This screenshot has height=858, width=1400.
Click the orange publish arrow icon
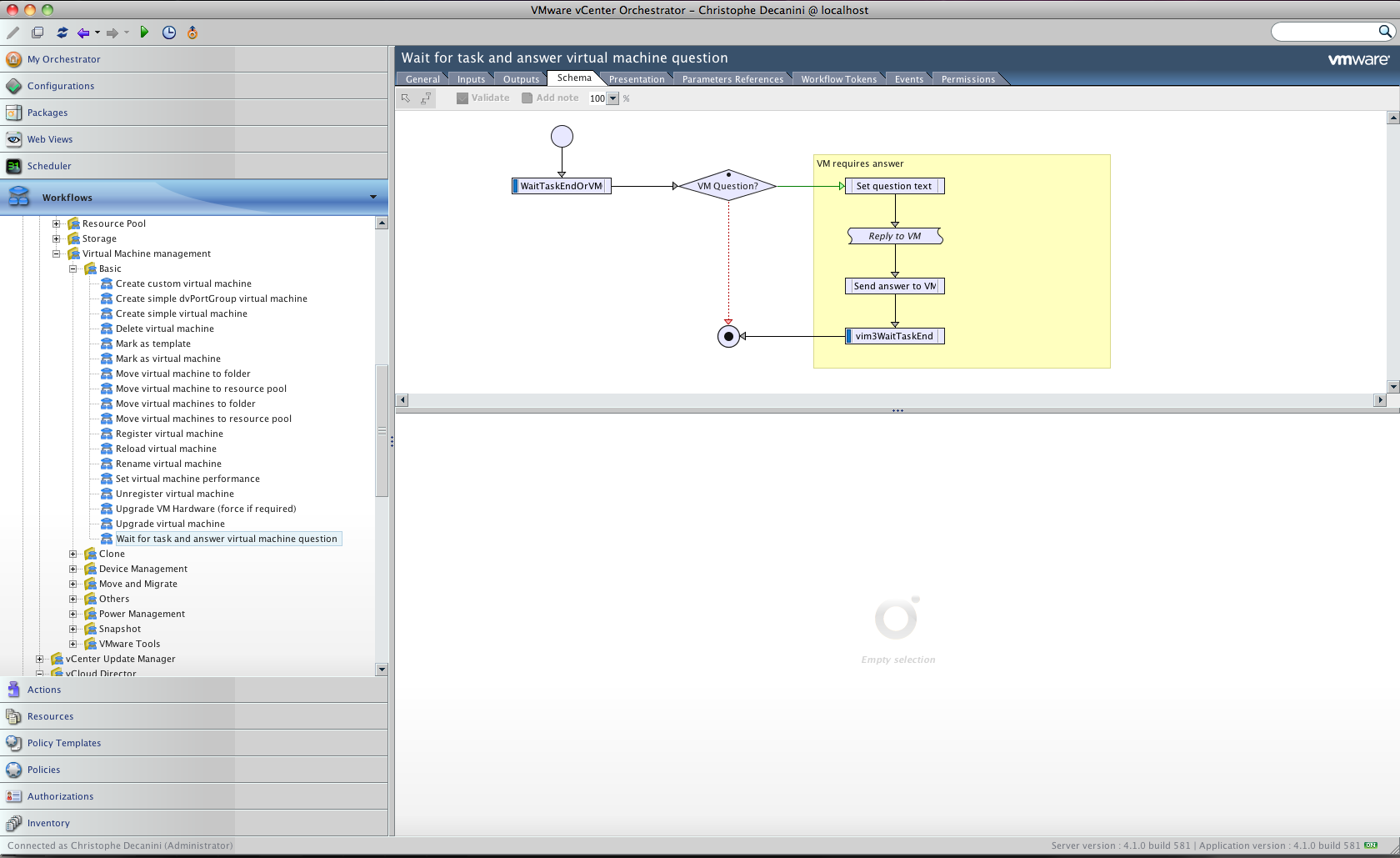[192, 33]
